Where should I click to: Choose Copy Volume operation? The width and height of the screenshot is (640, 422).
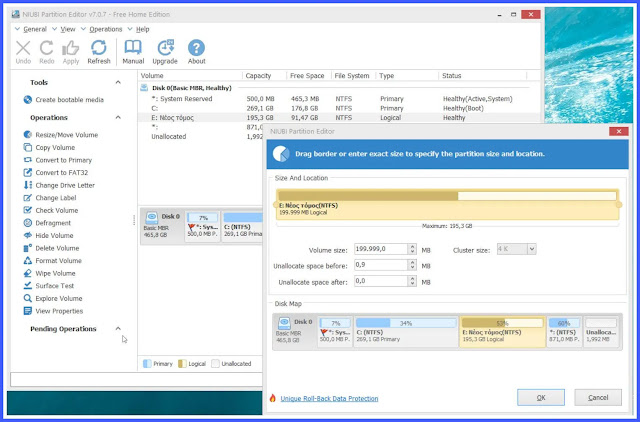(49, 147)
